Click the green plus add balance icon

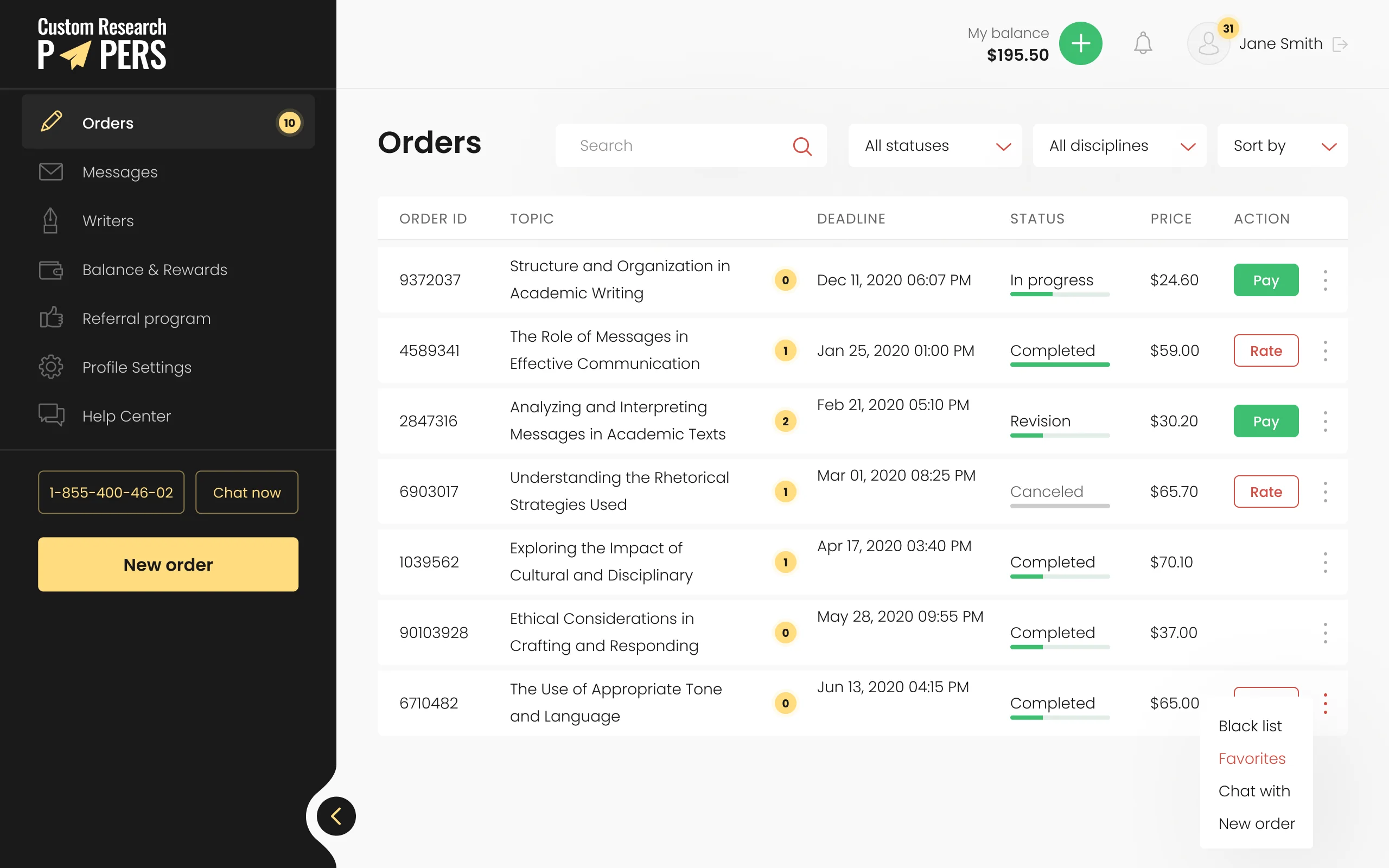[1080, 43]
